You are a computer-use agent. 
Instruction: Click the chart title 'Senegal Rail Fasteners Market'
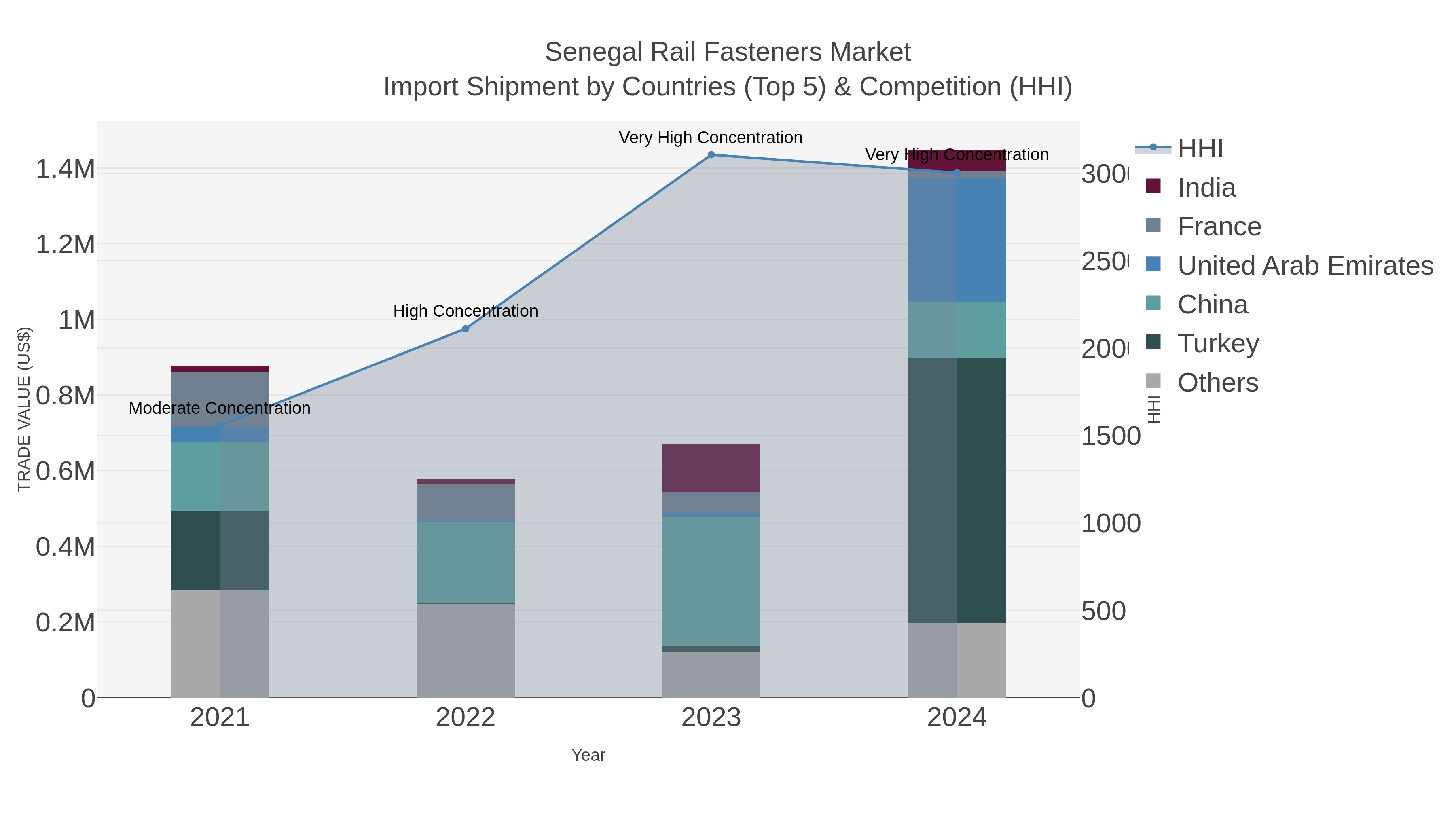point(728,52)
